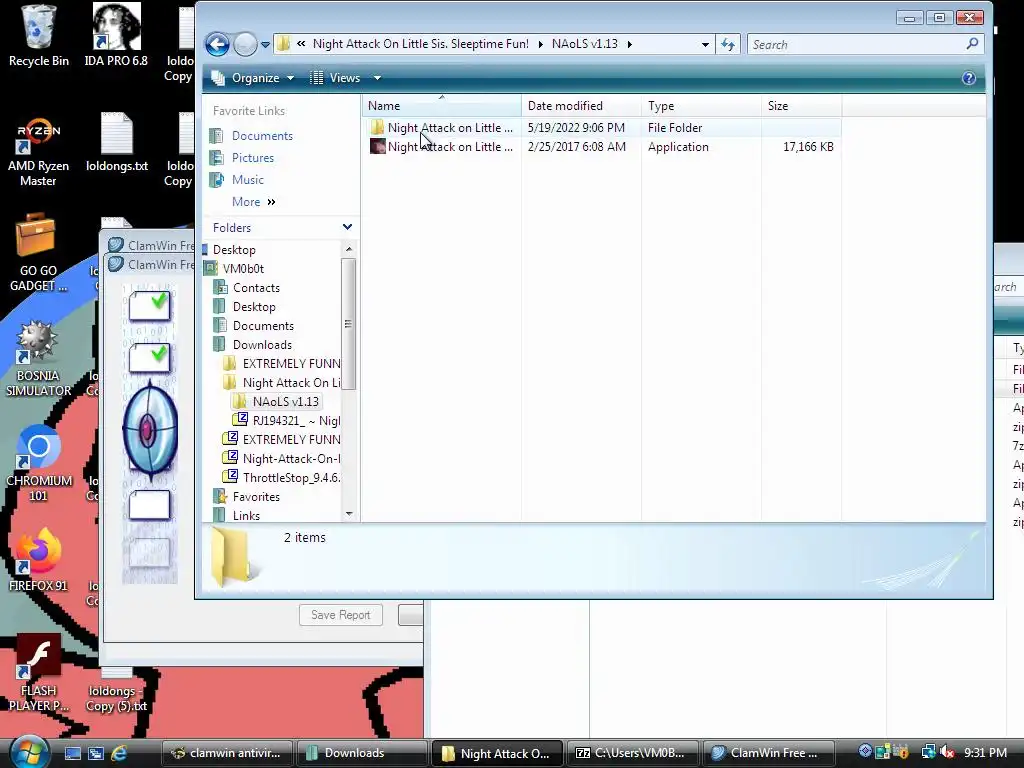Select NAoLS v1.13 tree folder
1024x768 pixels.
click(x=285, y=402)
